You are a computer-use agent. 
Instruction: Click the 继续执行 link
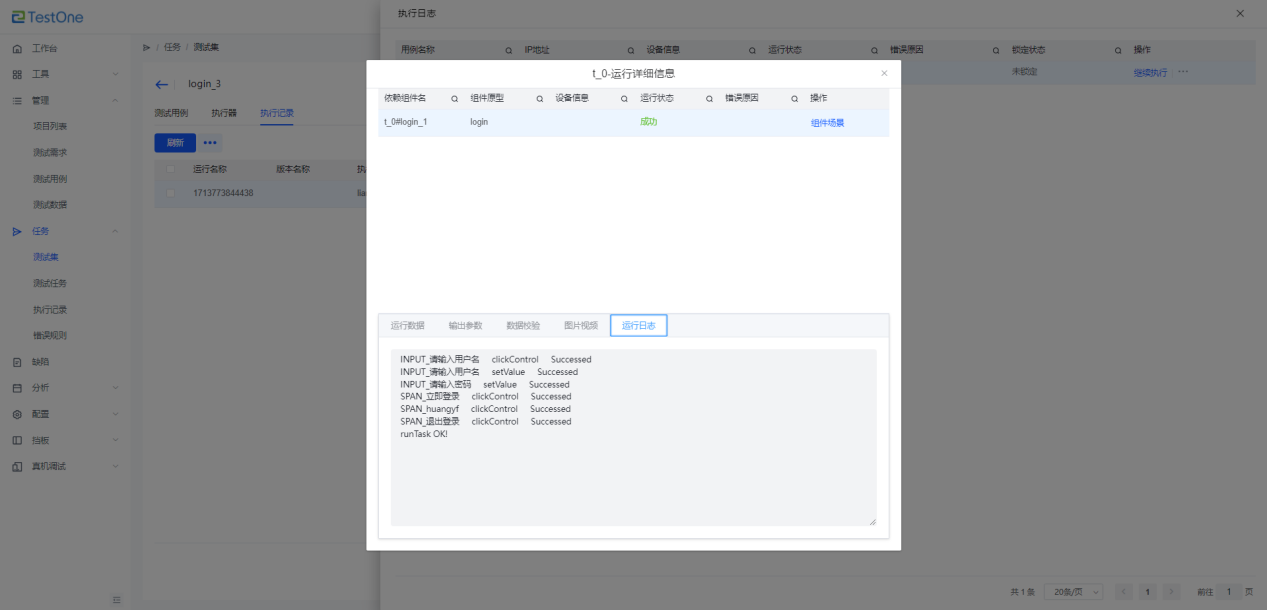(1150, 73)
